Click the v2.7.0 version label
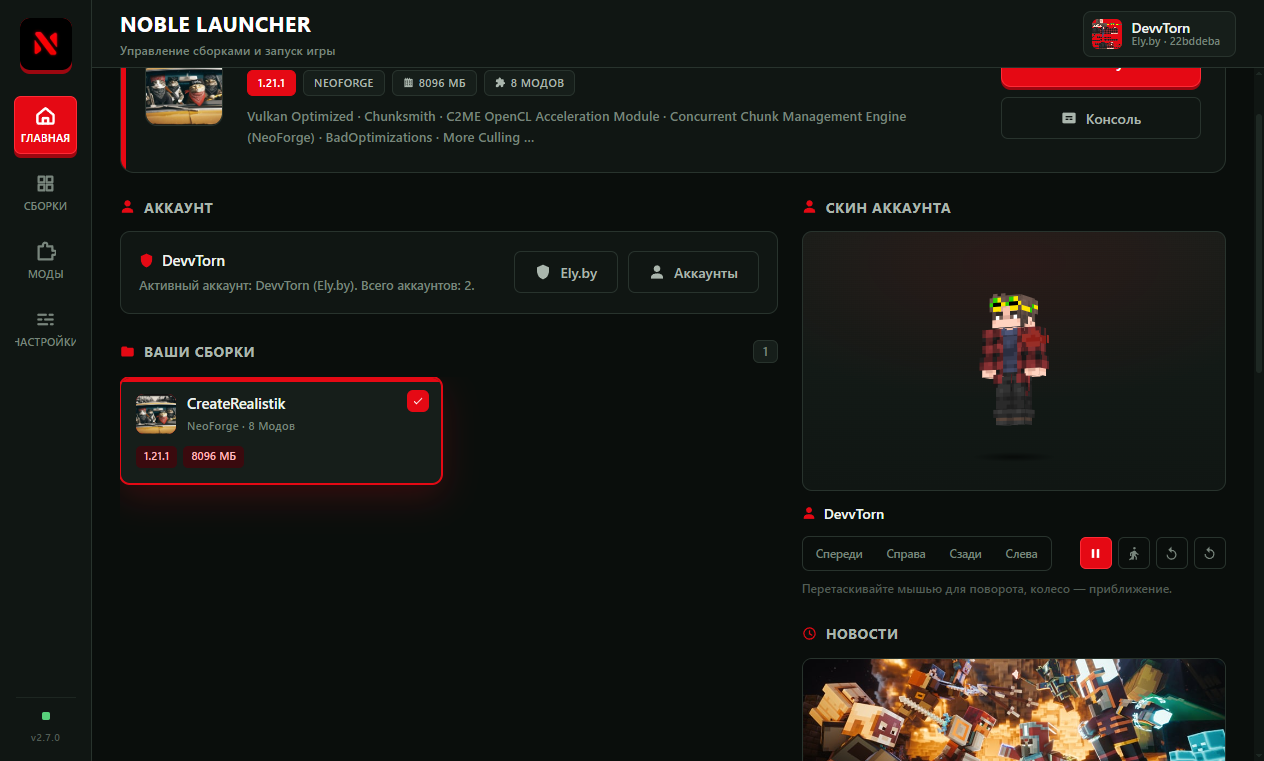This screenshot has width=1264, height=761. point(45,737)
